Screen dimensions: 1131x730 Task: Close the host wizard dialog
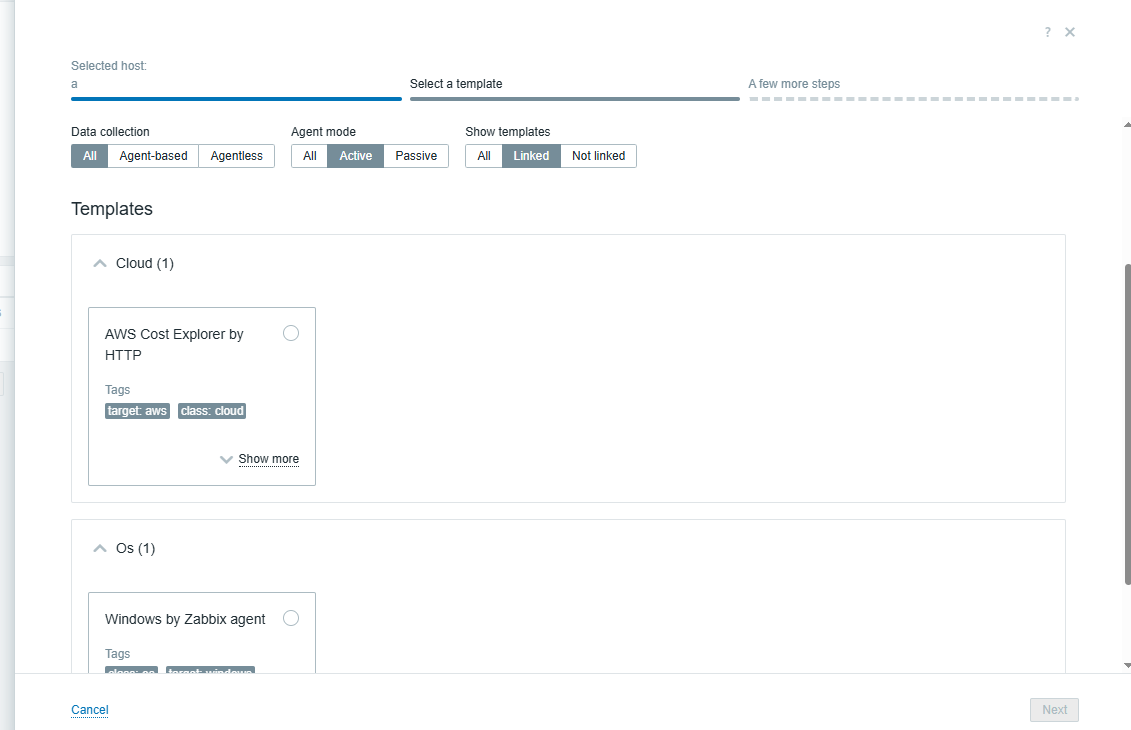click(1070, 32)
